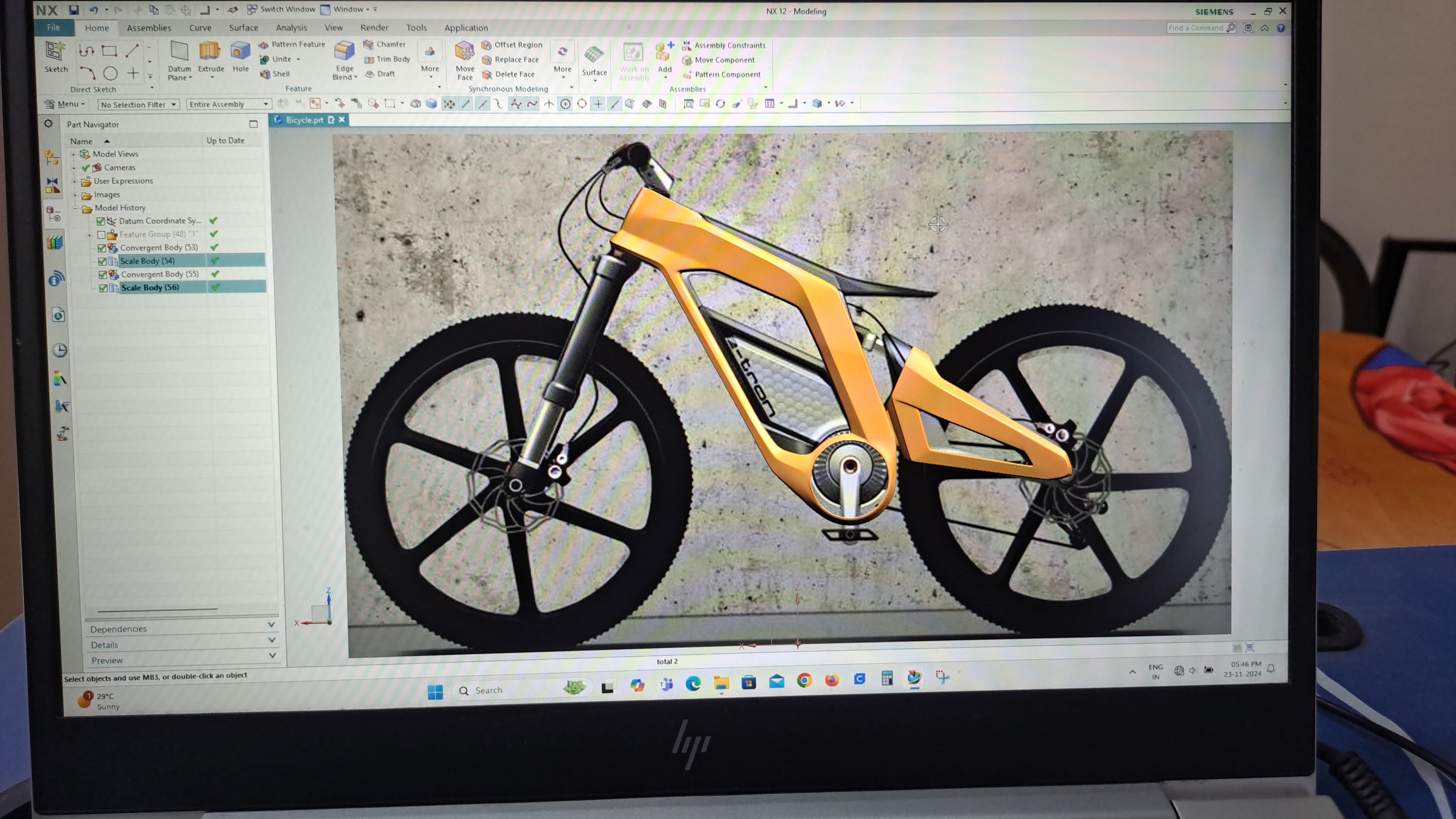Image resolution: width=1456 pixels, height=819 pixels.
Task: Uncheck the Scale Body (54) checkbox
Action: 102,261
